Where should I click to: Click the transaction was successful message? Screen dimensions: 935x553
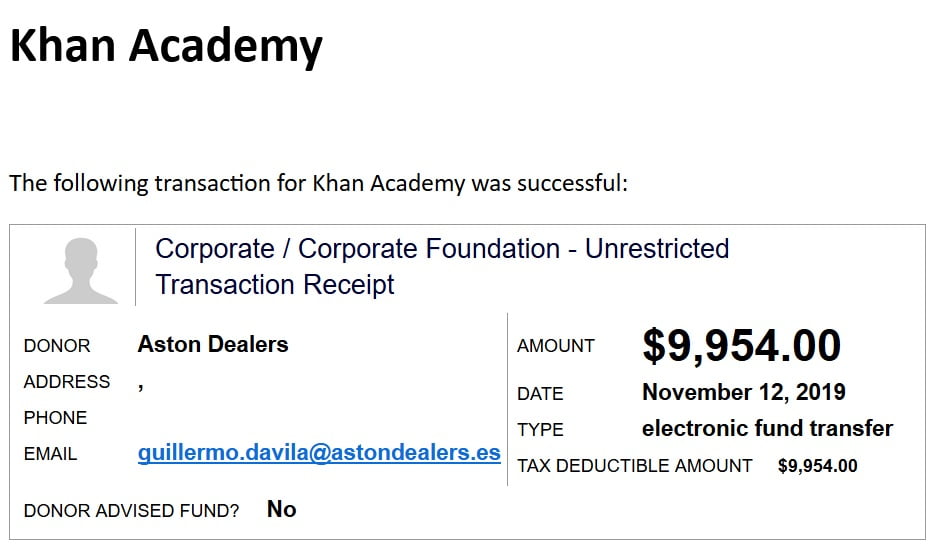pos(318,184)
